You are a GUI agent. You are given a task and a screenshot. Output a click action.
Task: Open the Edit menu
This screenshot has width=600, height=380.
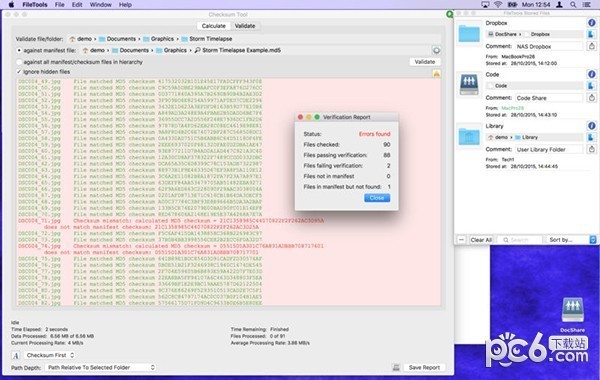point(77,5)
